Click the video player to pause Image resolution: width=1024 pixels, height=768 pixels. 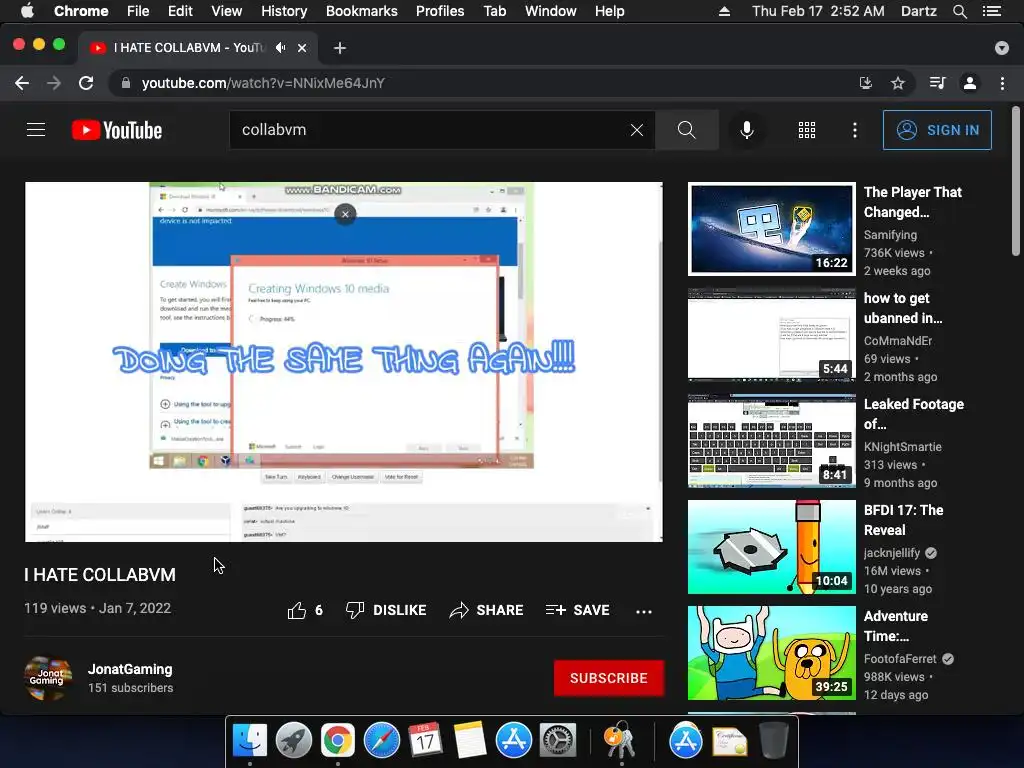click(x=344, y=362)
